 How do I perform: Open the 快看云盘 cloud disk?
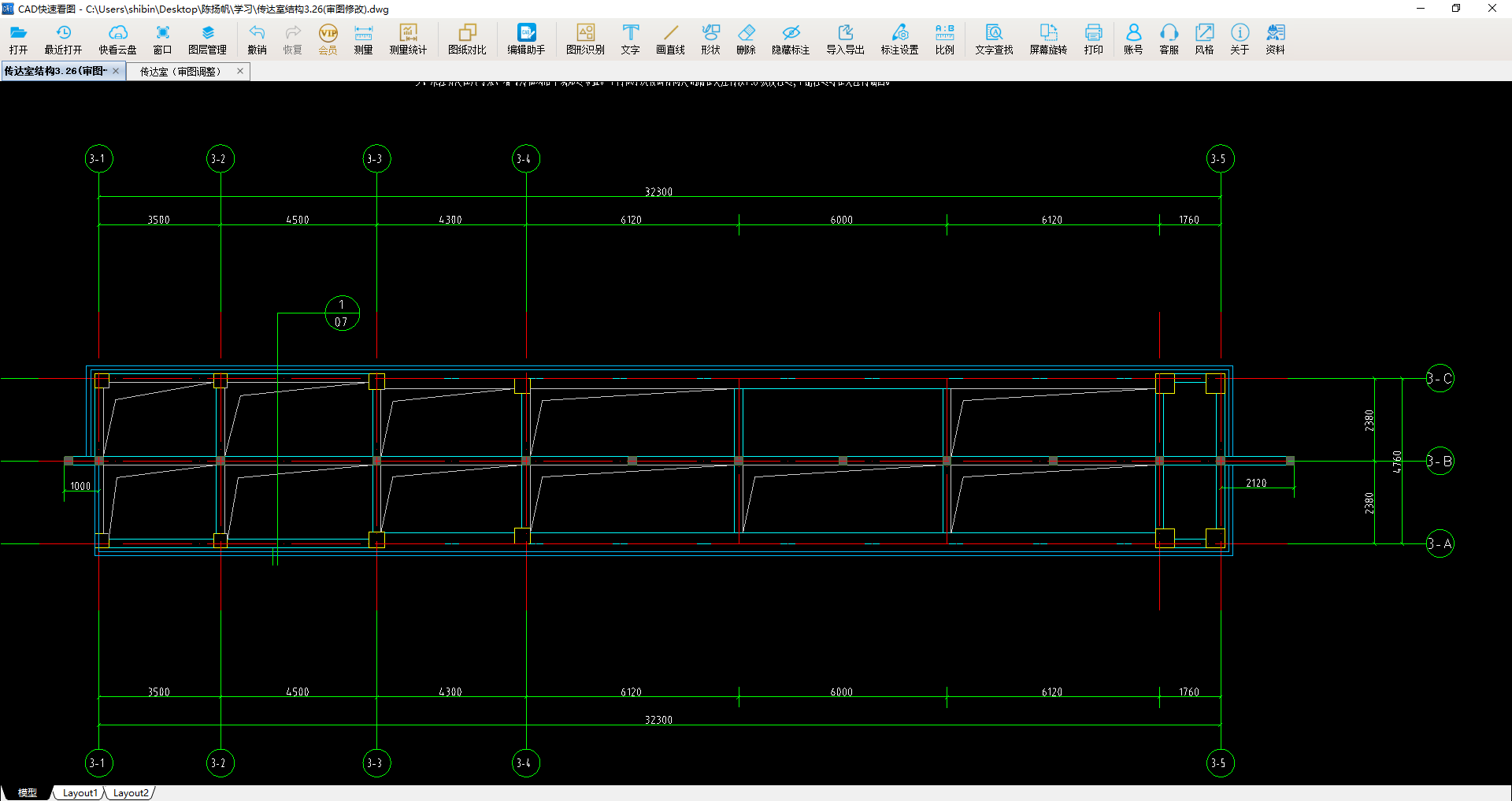point(117,39)
